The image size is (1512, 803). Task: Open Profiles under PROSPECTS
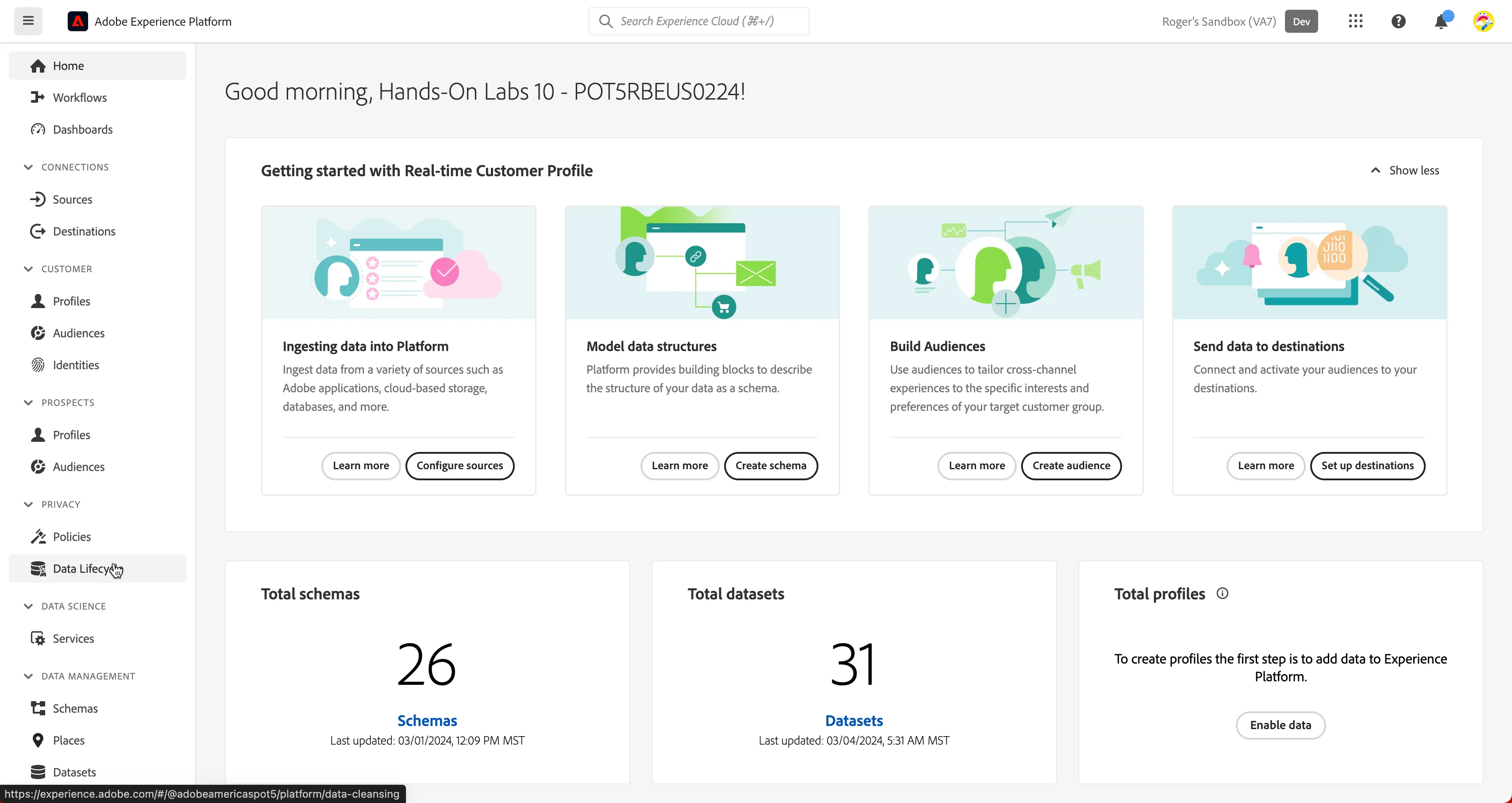coord(97,435)
